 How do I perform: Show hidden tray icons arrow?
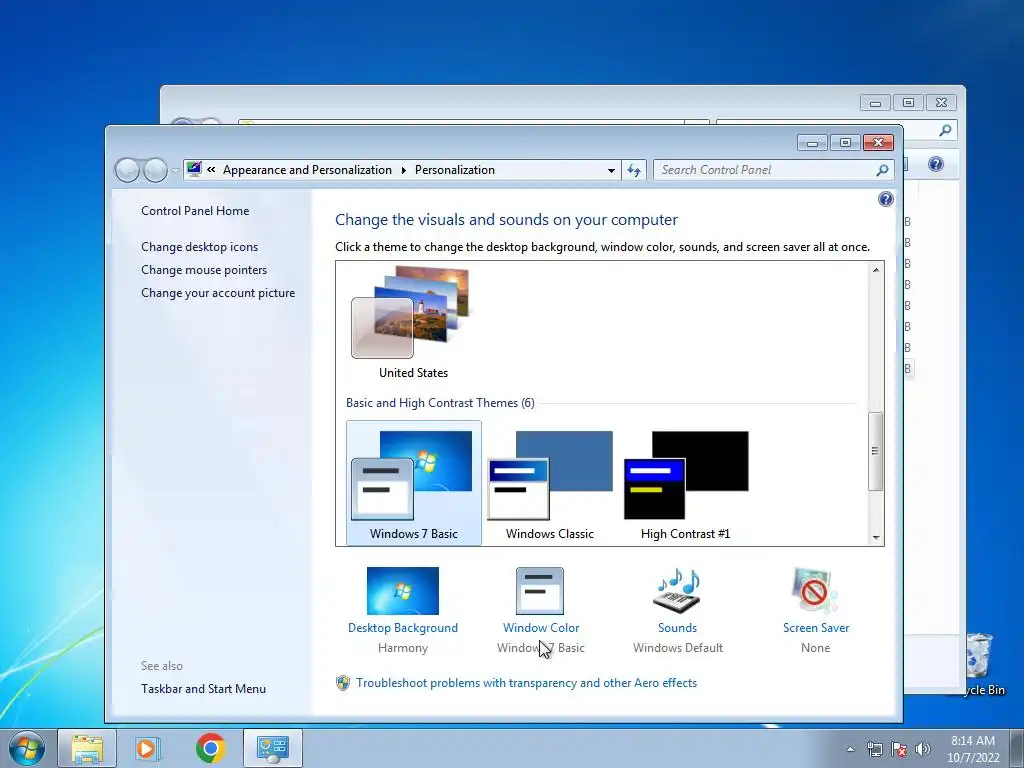click(x=850, y=749)
